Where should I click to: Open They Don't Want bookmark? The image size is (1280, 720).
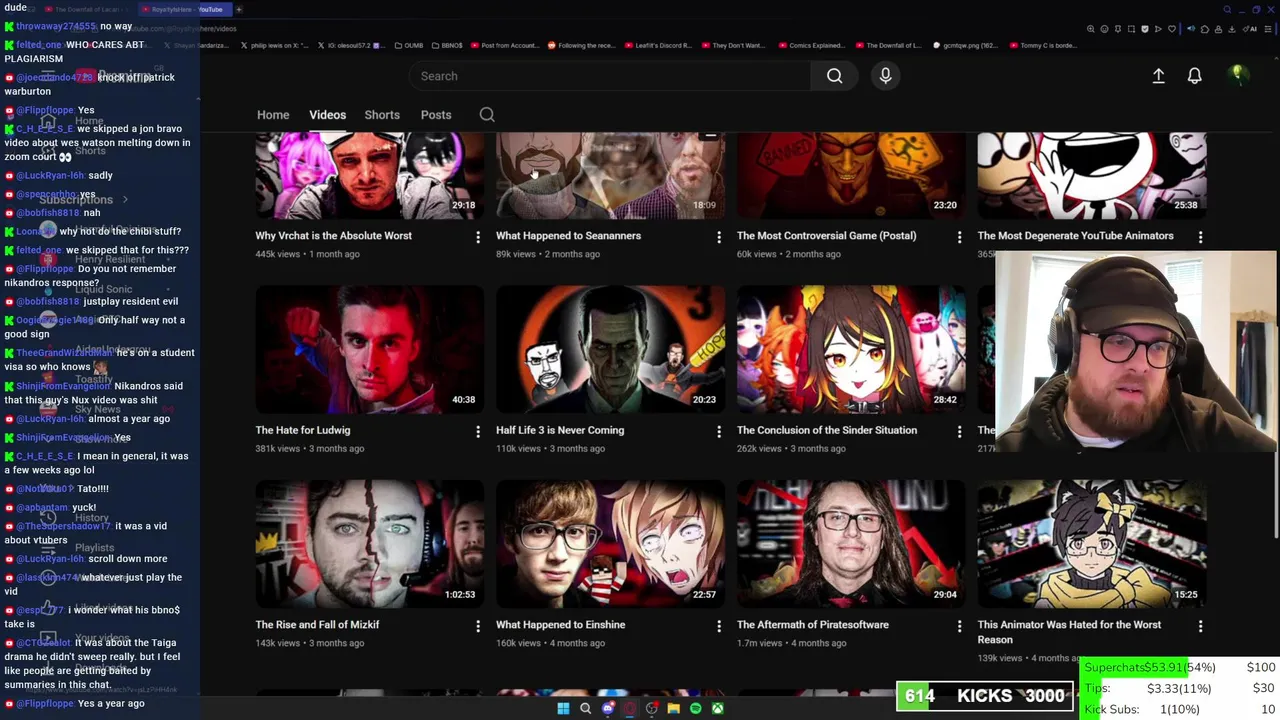(733, 45)
